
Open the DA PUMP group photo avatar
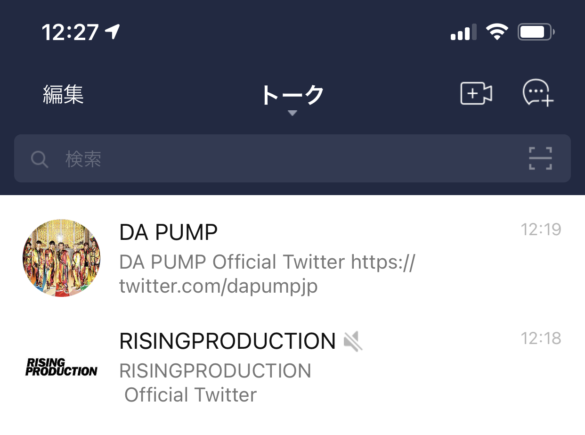coord(62,258)
